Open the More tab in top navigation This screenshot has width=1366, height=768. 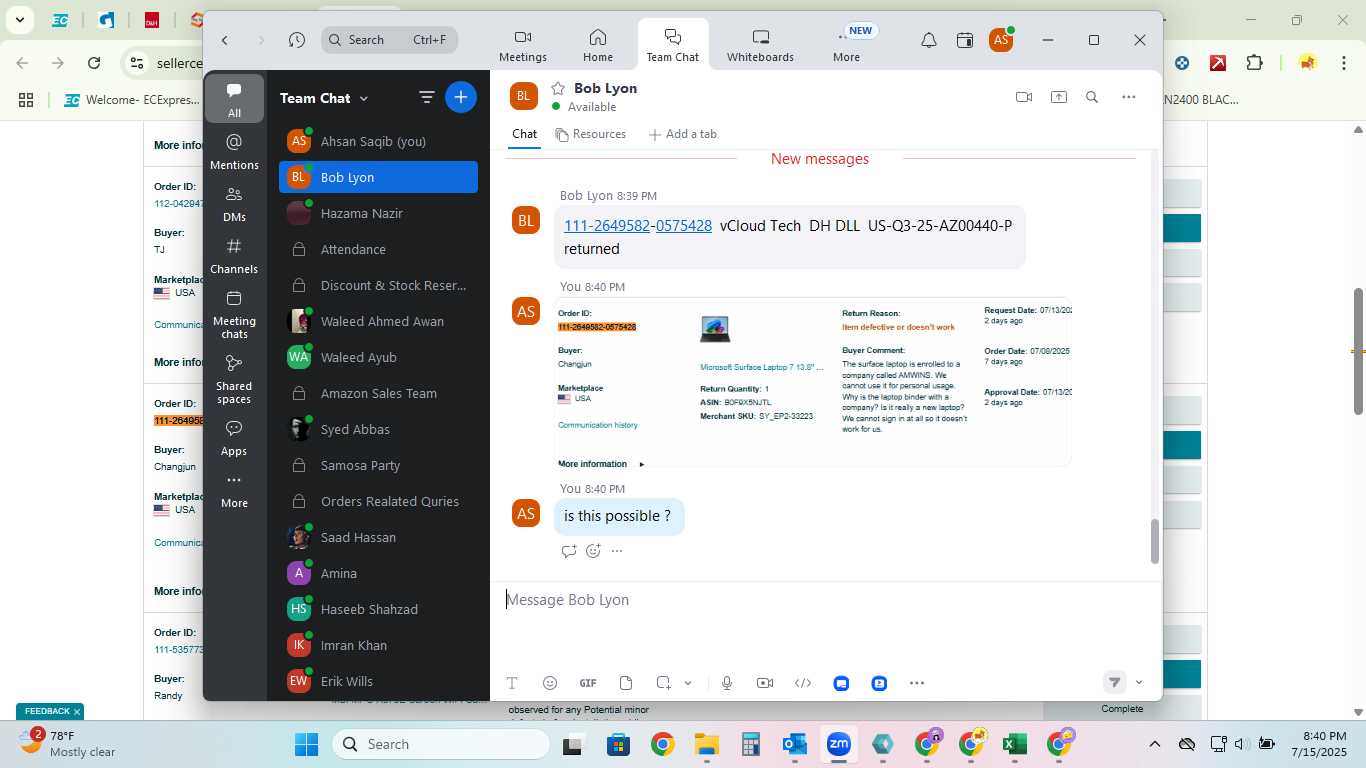[x=846, y=46]
